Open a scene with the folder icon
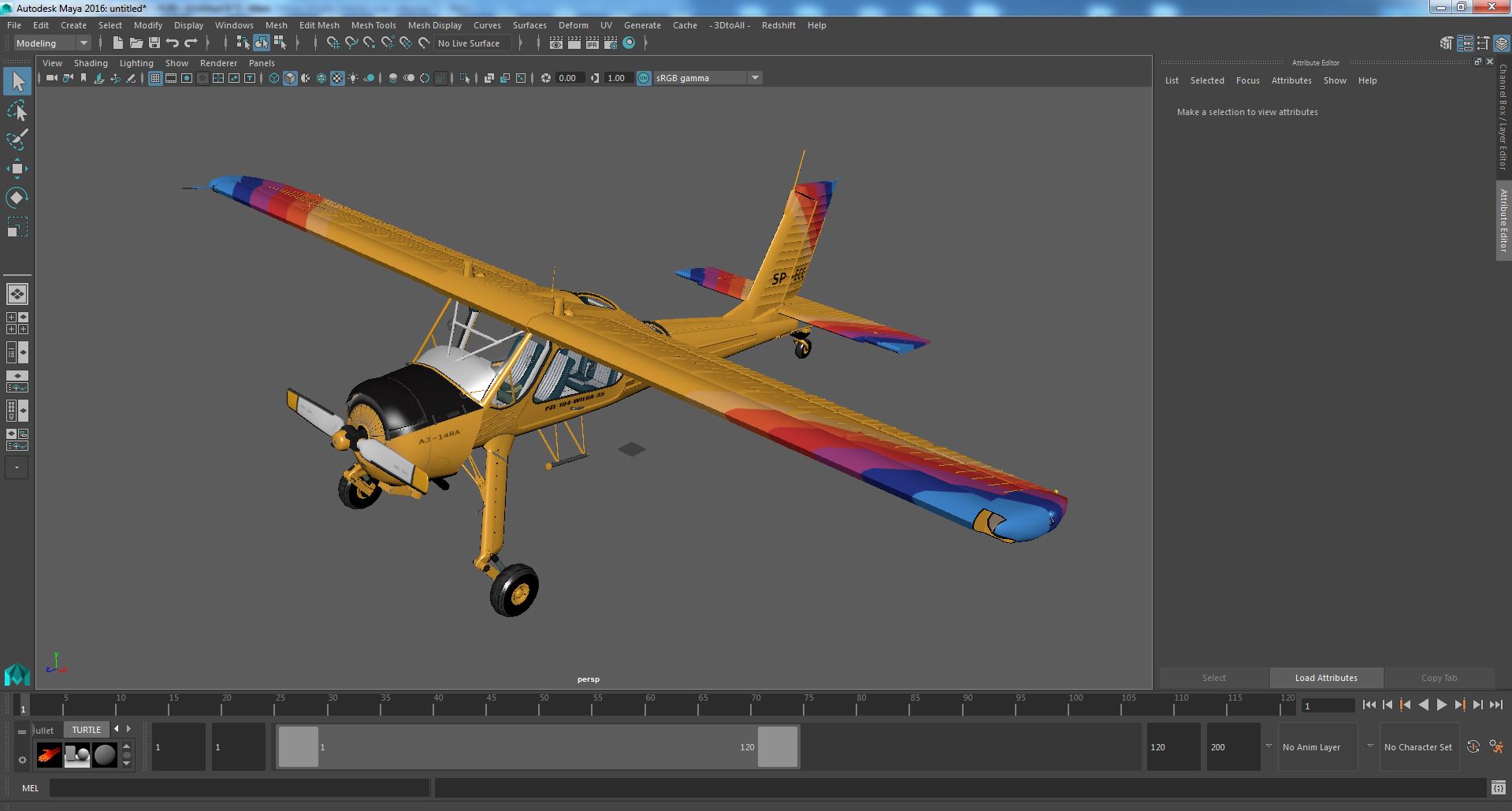This screenshot has width=1512, height=811. [x=136, y=43]
